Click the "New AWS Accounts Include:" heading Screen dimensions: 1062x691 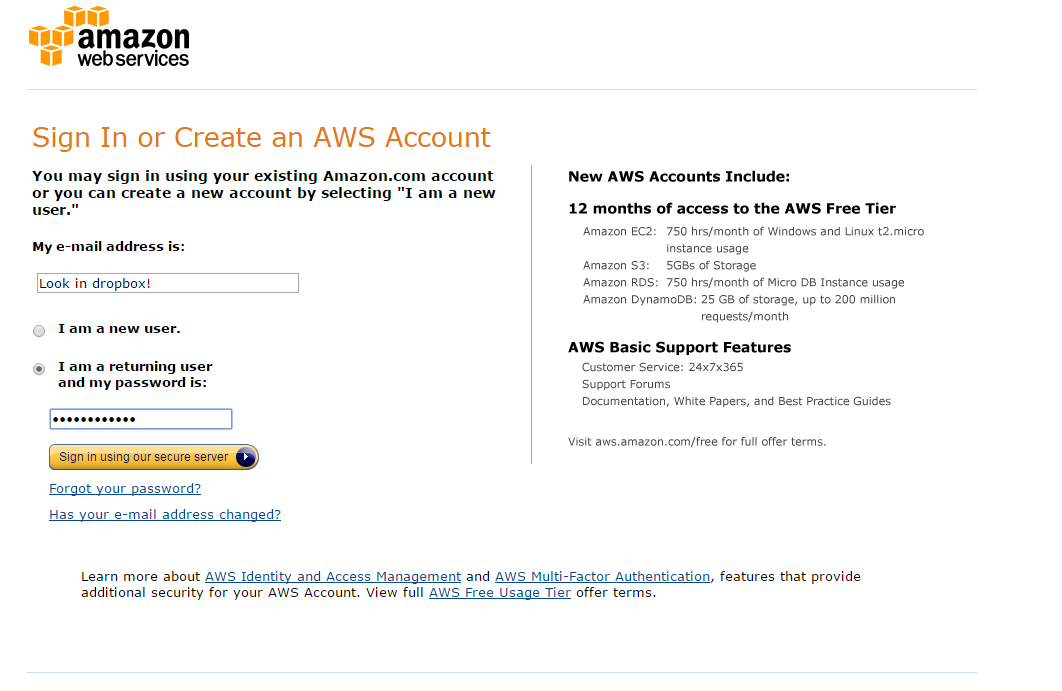(x=679, y=177)
